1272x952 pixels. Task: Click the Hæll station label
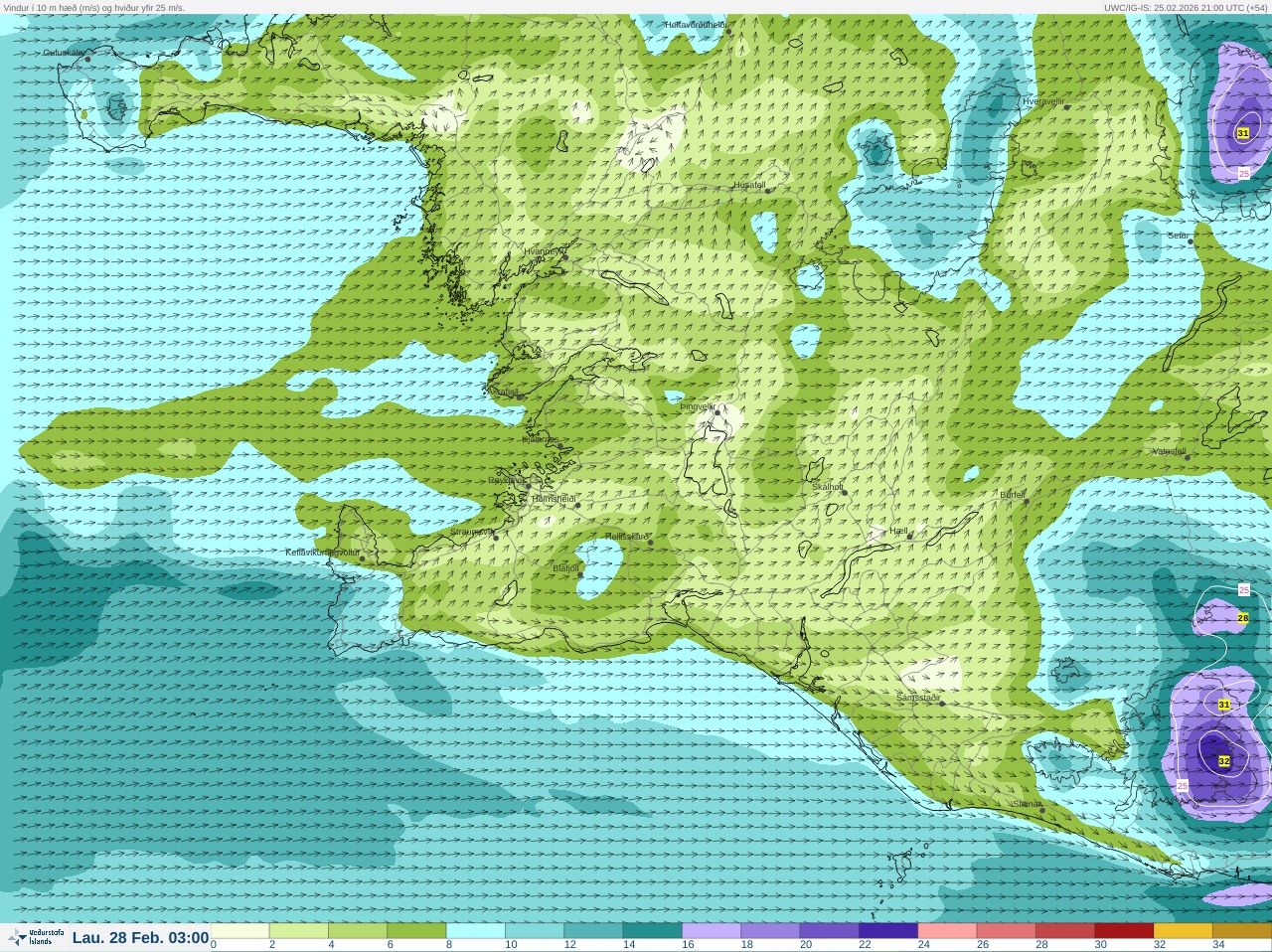(899, 531)
